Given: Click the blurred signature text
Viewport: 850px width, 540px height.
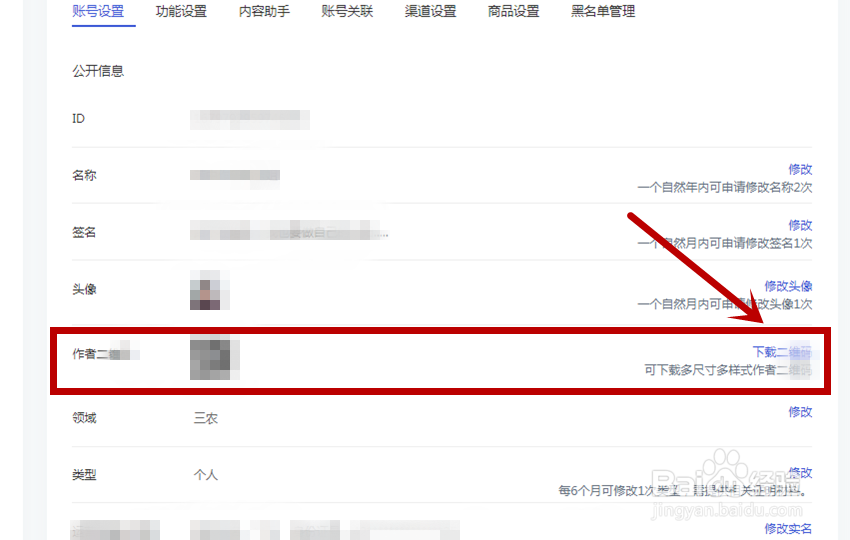Looking at the screenshot, I should [289, 231].
